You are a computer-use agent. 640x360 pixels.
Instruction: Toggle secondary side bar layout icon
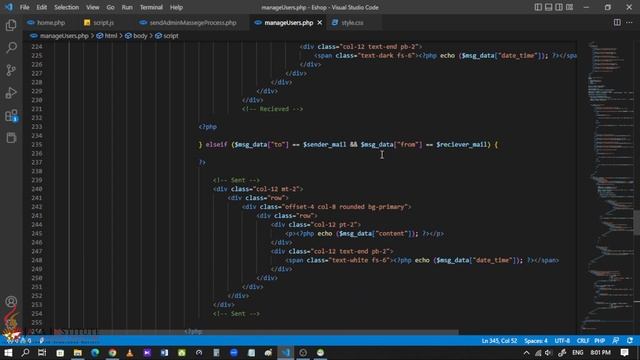pos(559,7)
